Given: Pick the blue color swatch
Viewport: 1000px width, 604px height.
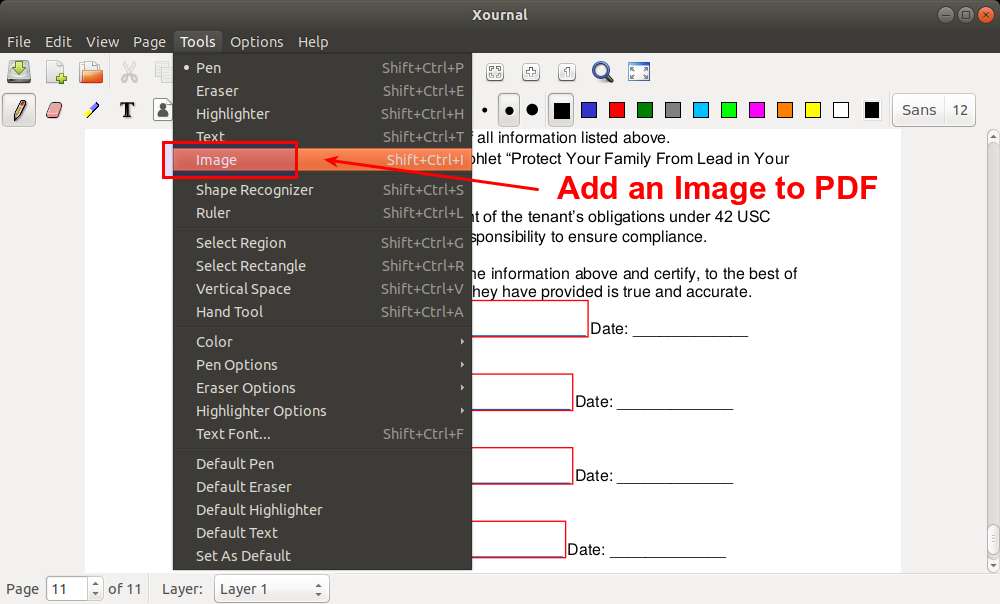Looking at the screenshot, I should [589, 110].
